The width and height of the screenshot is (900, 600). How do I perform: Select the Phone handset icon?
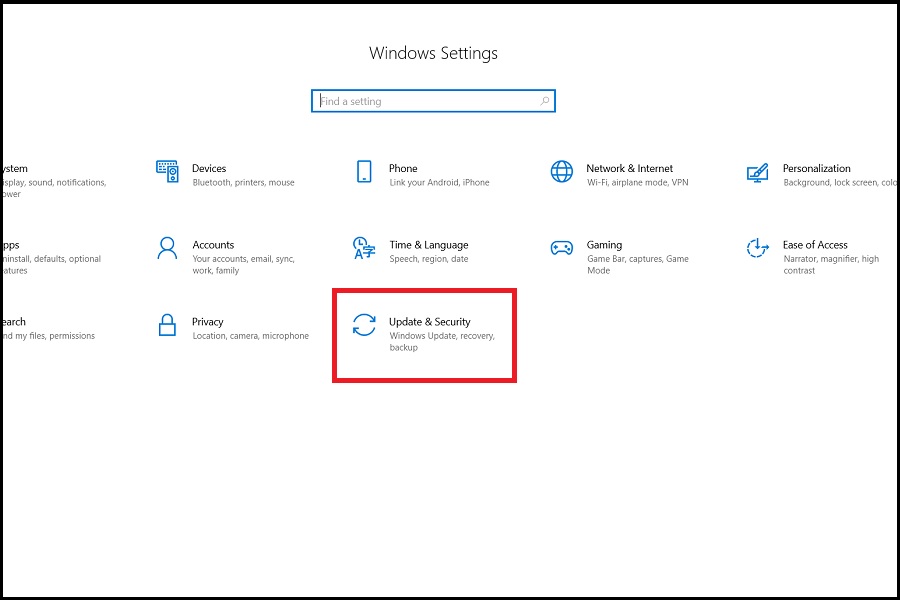pos(364,171)
